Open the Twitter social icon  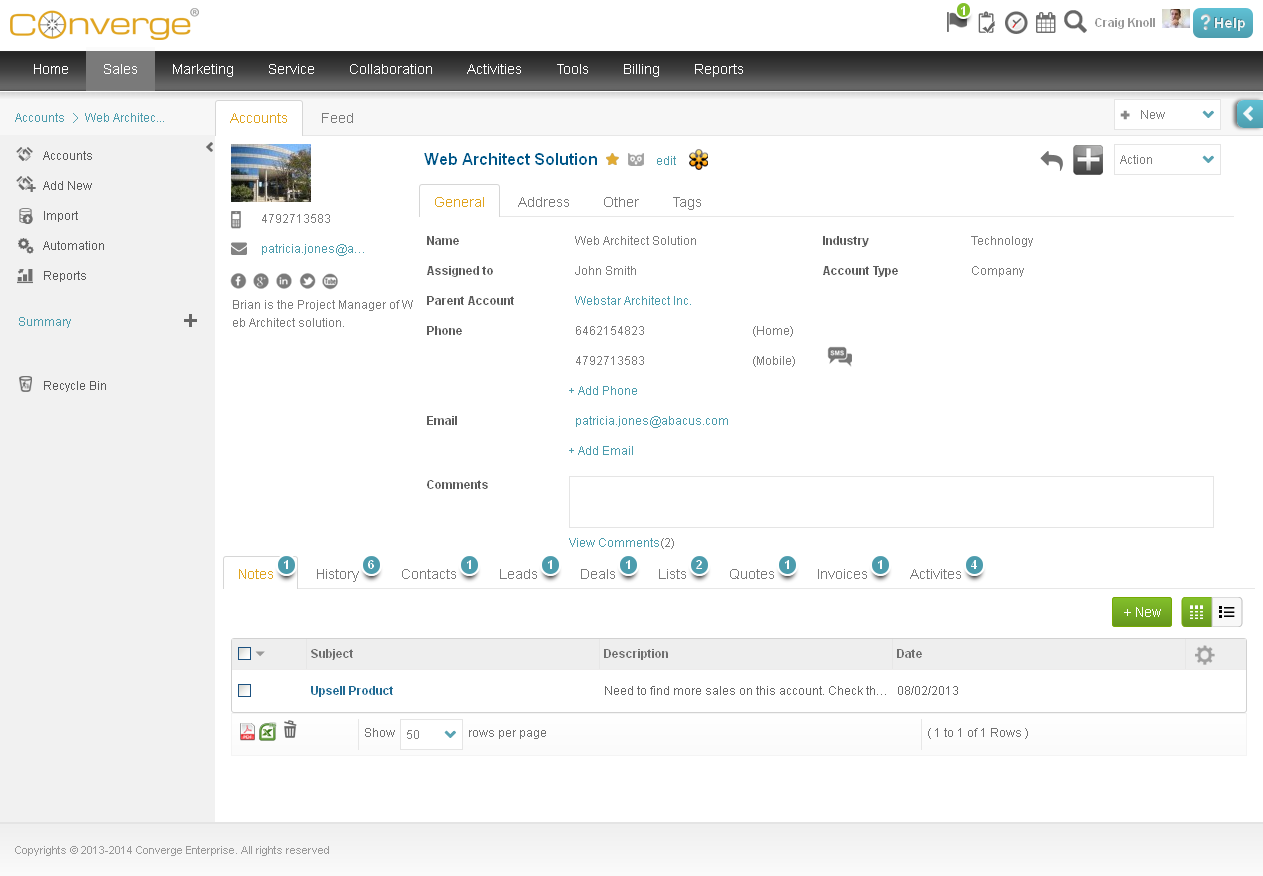pos(307,281)
